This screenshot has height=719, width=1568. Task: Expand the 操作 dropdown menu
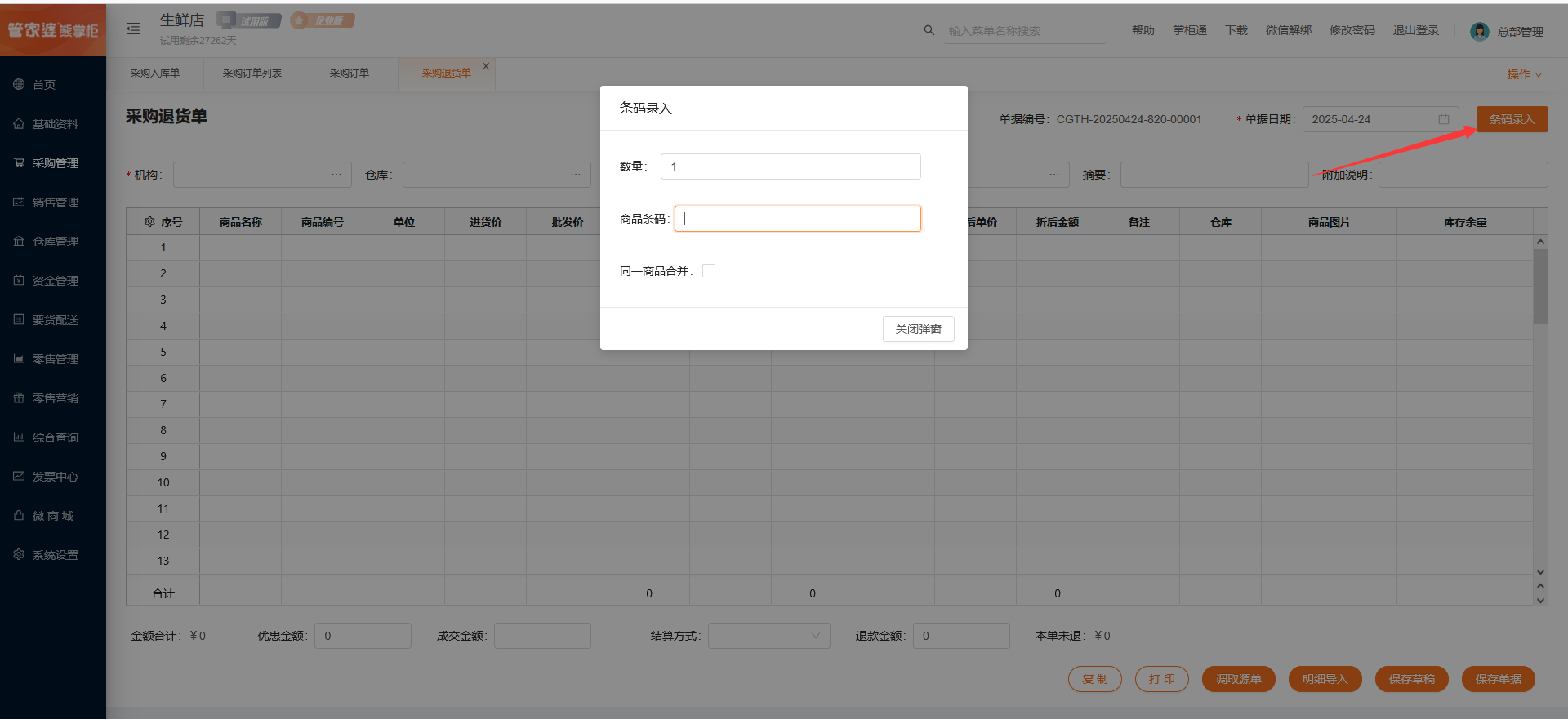pyautogui.click(x=1525, y=74)
